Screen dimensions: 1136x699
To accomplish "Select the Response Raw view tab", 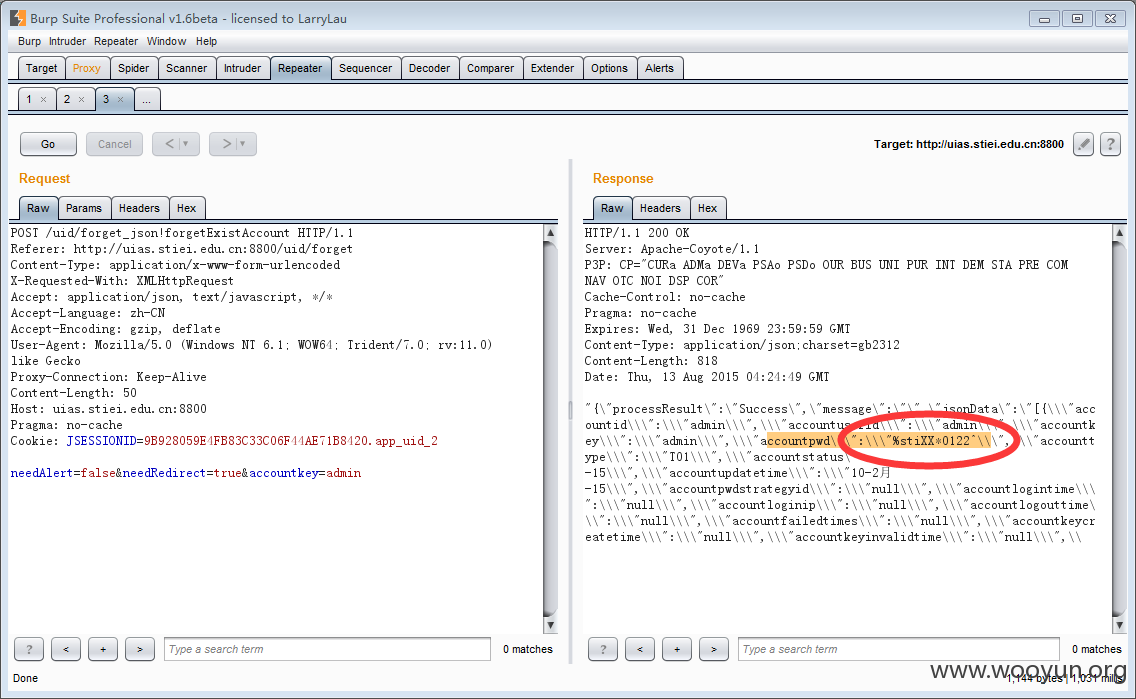I will [x=612, y=208].
